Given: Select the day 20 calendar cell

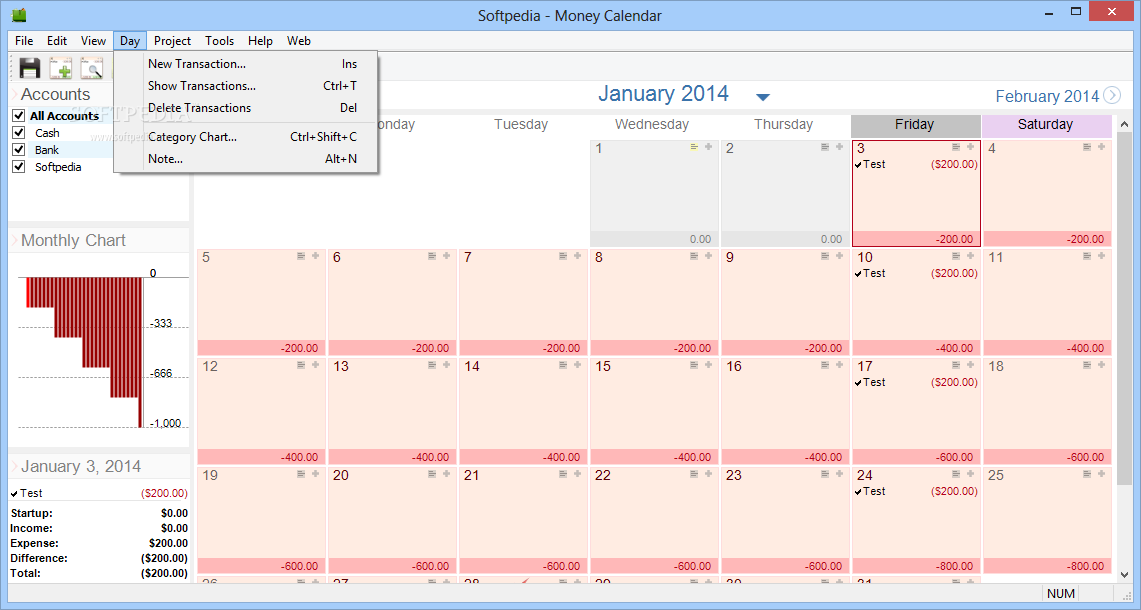Looking at the screenshot, I should (392, 520).
